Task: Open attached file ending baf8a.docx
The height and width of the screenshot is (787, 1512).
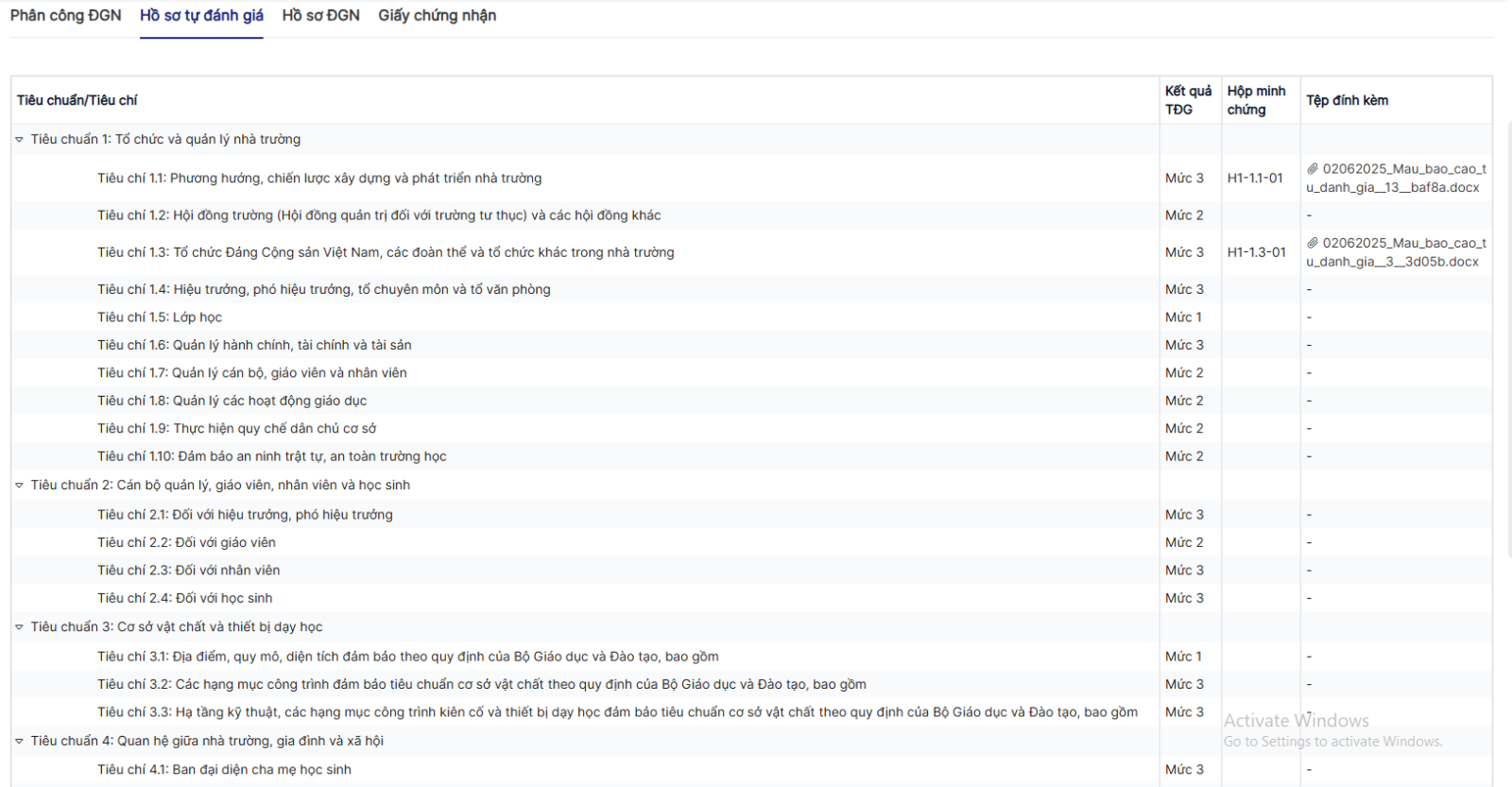Action: [x=1396, y=179]
